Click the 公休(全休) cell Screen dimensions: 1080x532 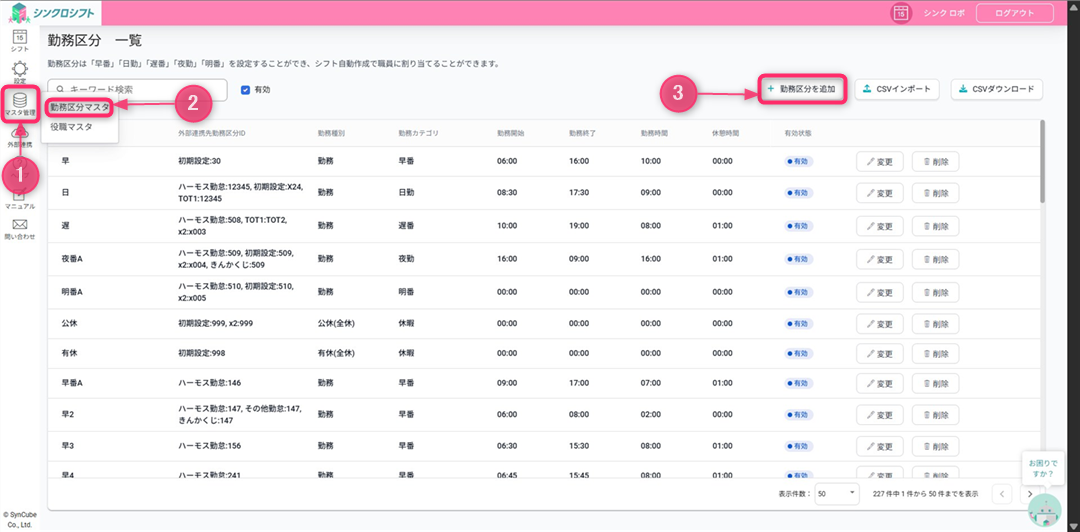click(x=336, y=323)
